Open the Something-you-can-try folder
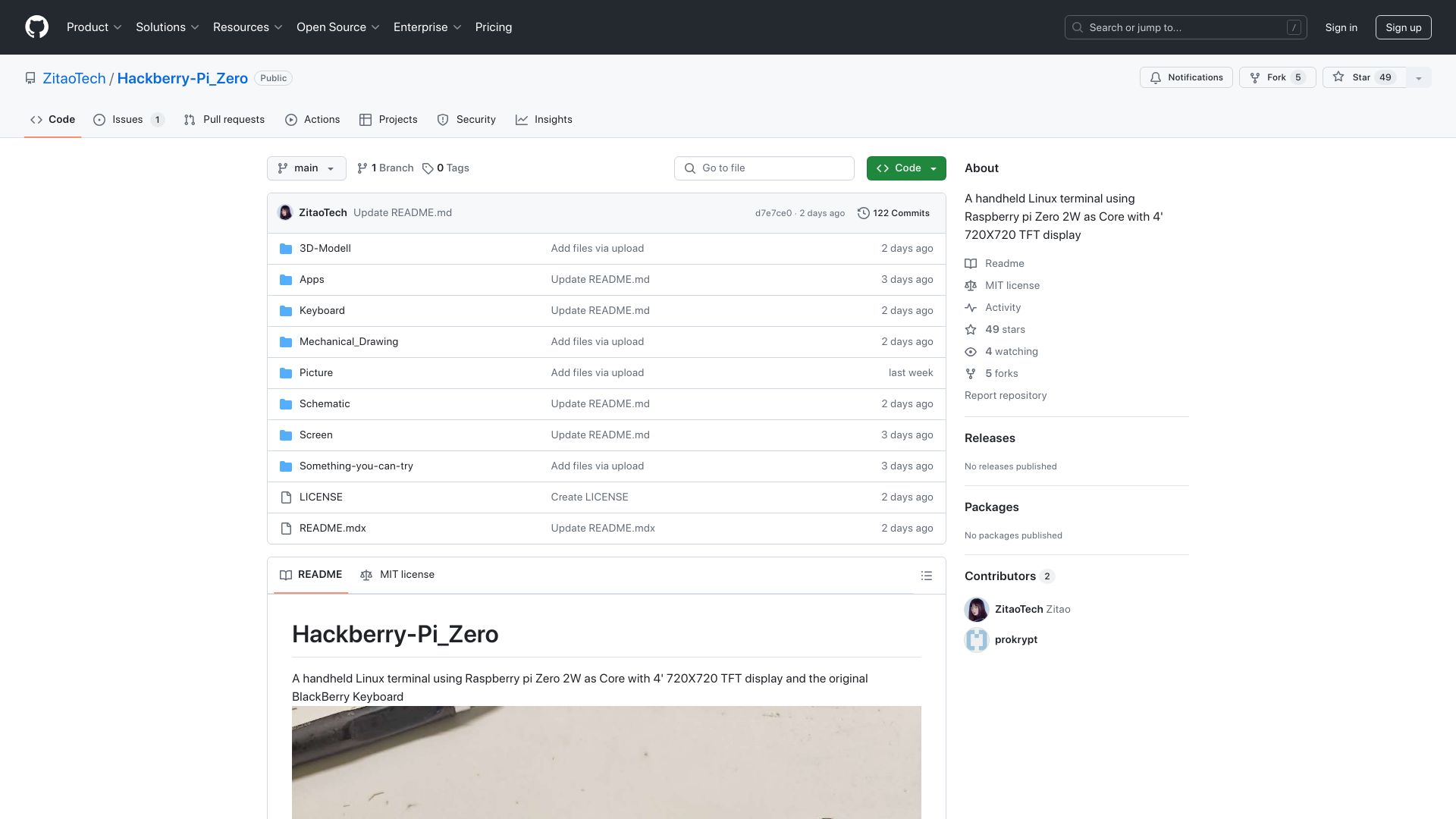 (x=356, y=466)
